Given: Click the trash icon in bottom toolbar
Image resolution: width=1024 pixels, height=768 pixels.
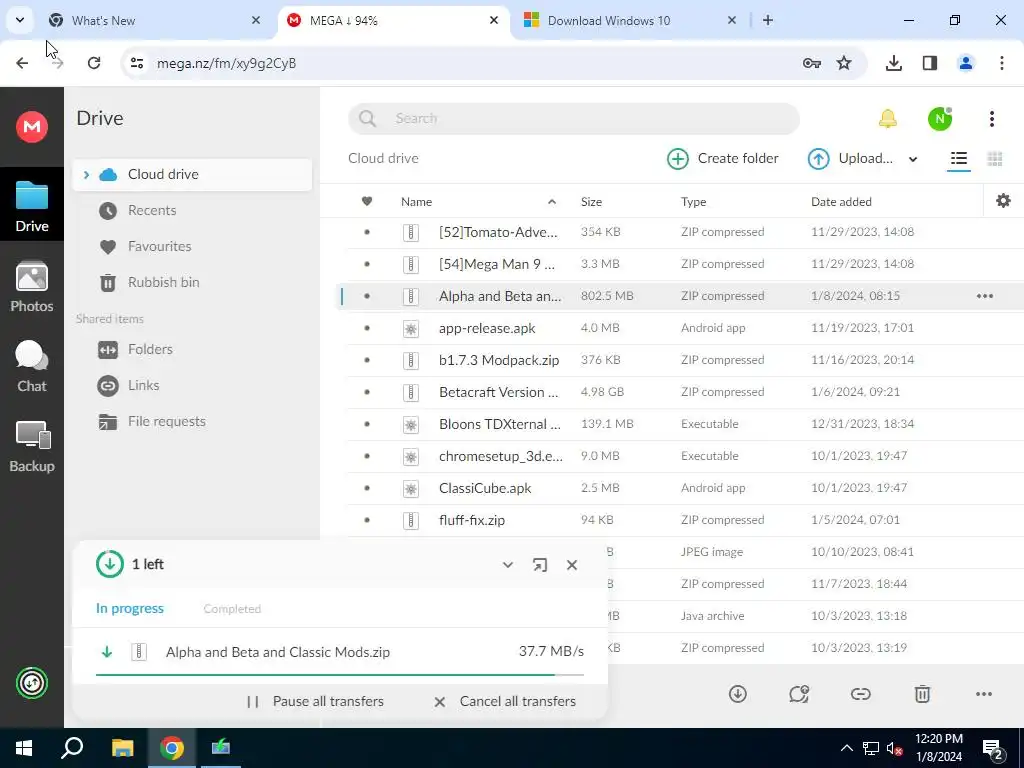Looking at the screenshot, I should [922, 694].
